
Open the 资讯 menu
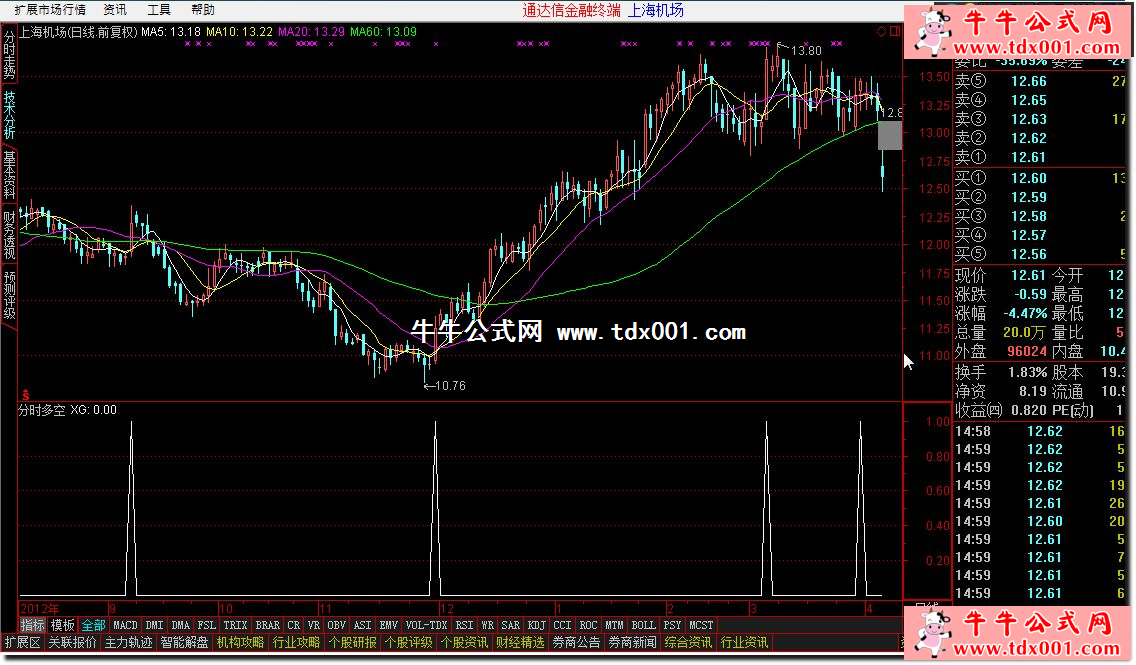115,10
